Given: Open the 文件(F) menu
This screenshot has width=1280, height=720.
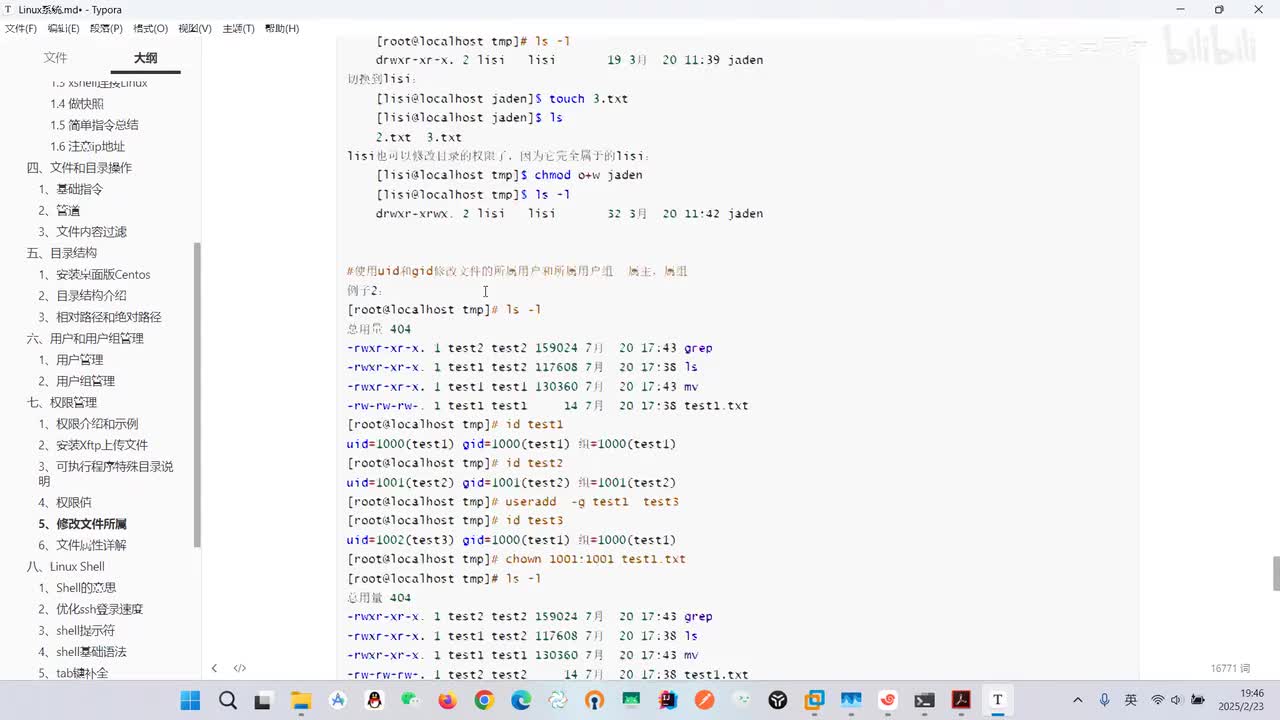Looking at the screenshot, I should tap(21, 29).
